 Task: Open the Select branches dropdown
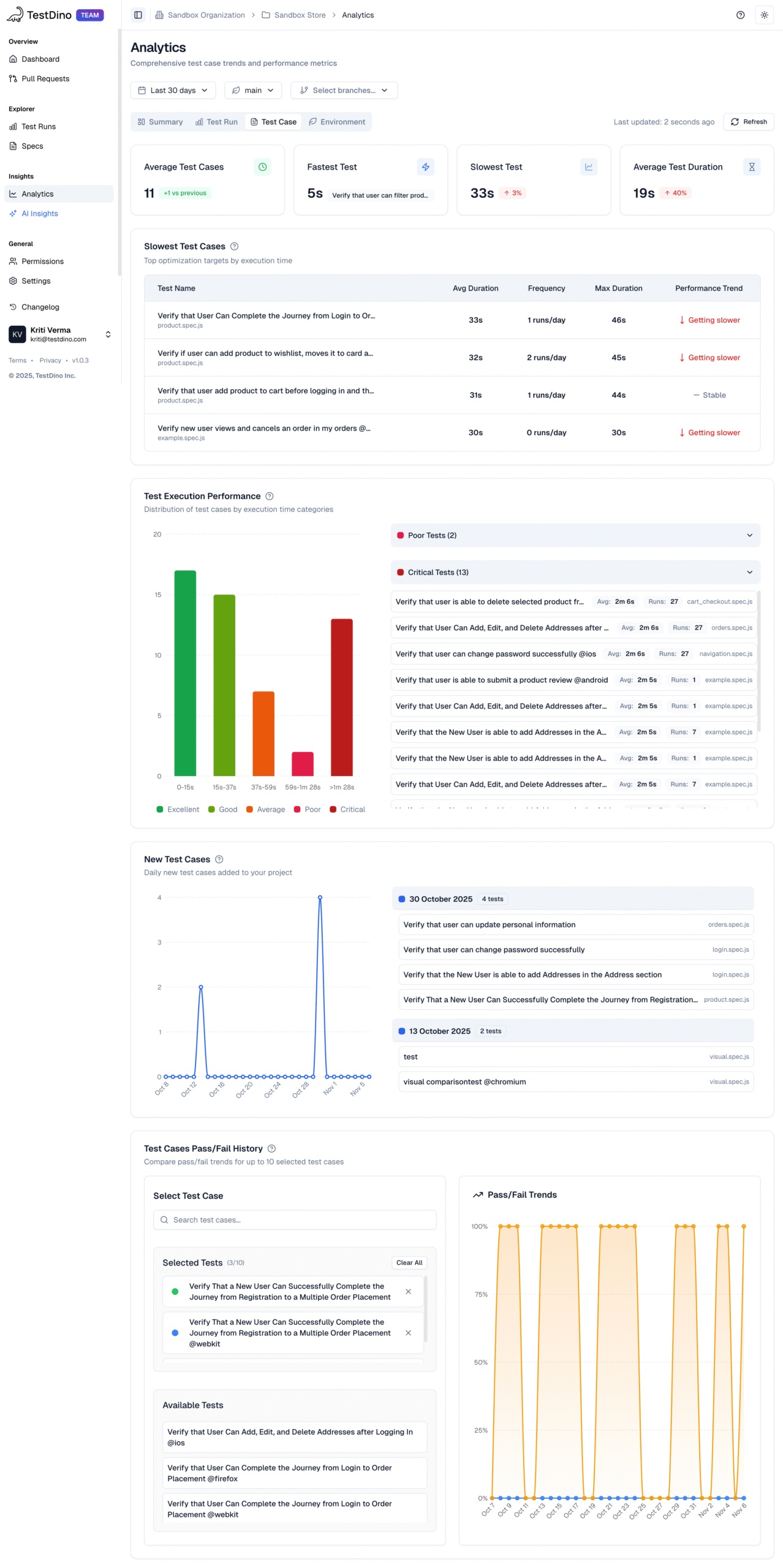point(344,90)
